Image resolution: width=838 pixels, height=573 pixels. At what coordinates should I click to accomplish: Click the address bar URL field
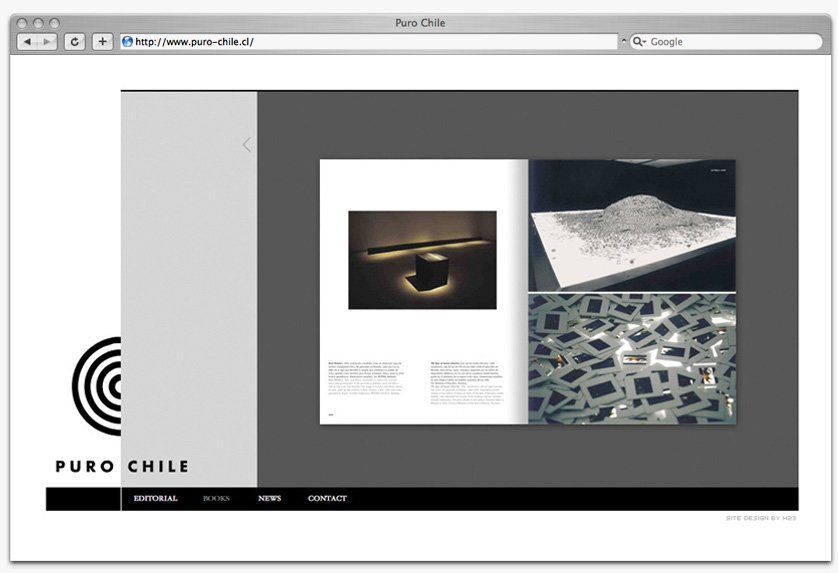[x=370, y=42]
